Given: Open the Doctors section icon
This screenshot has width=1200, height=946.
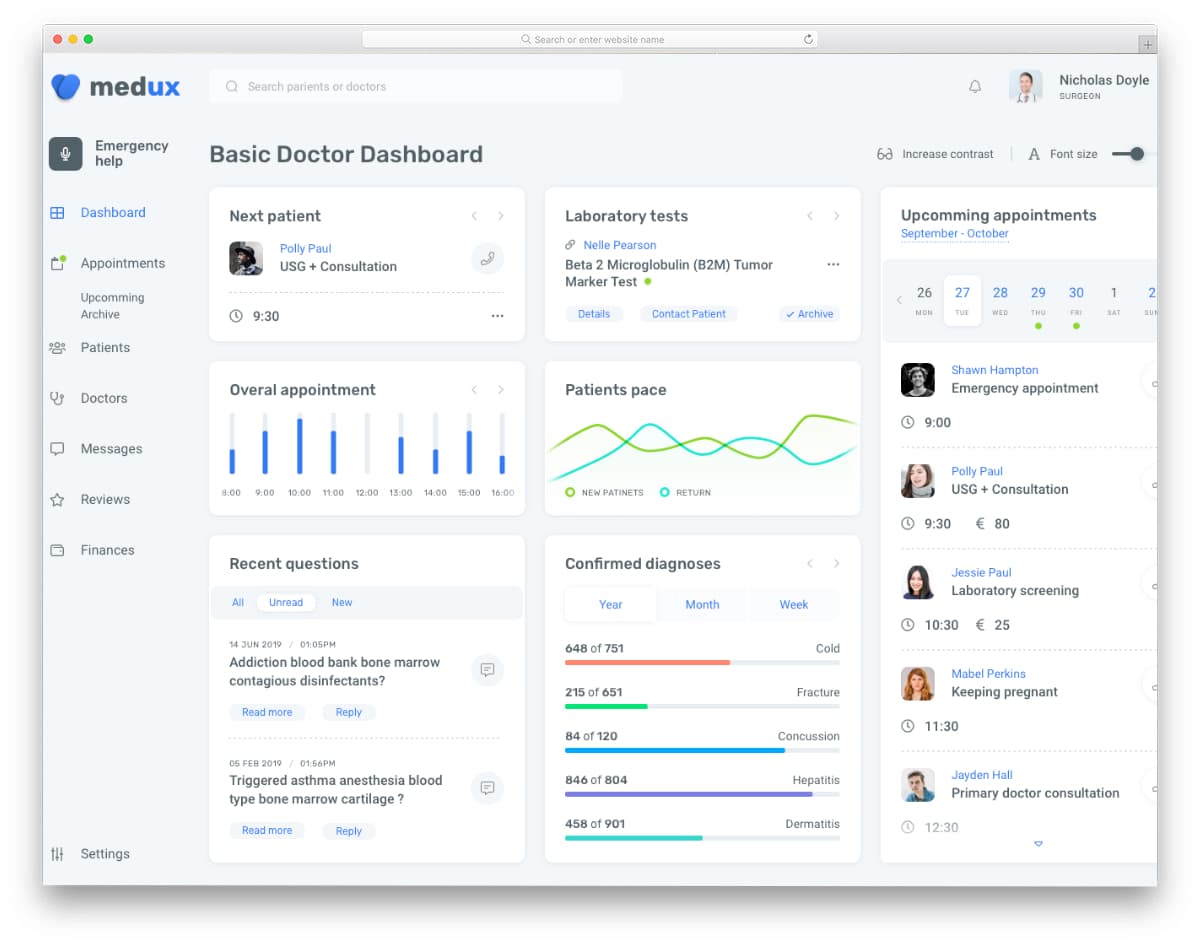Looking at the screenshot, I should pyautogui.click(x=58, y=398).
